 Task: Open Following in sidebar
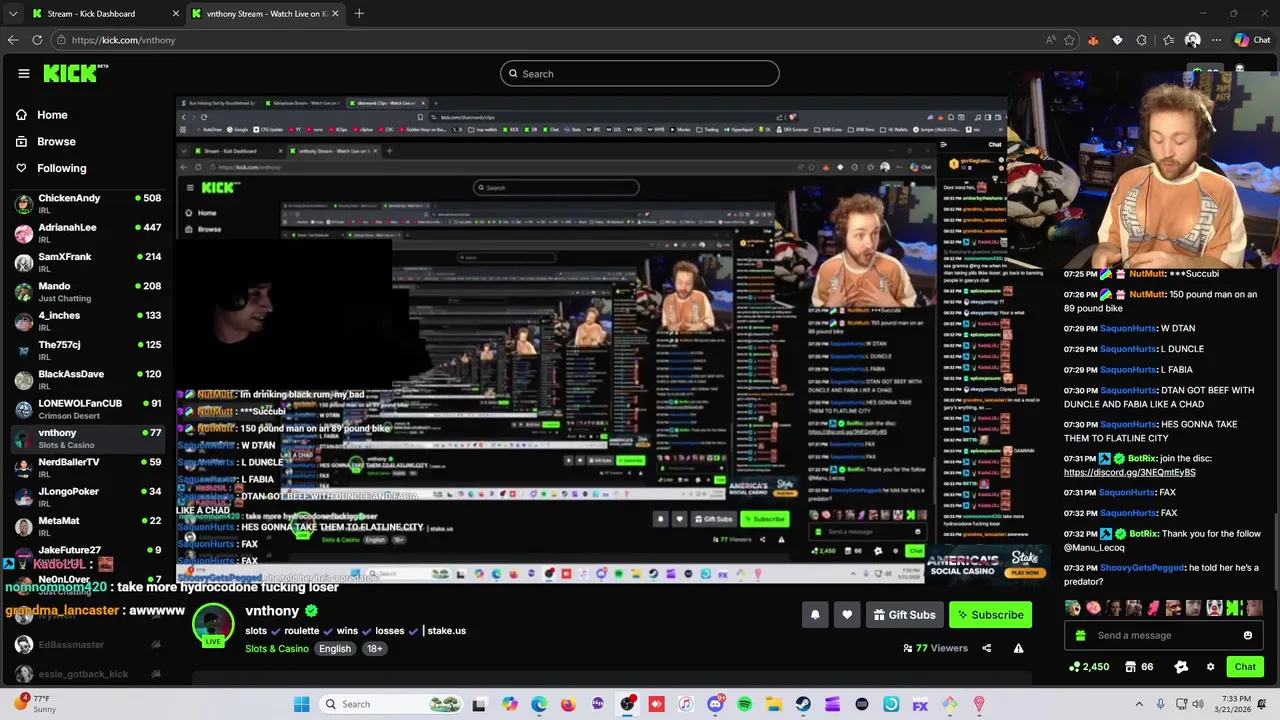62,168
